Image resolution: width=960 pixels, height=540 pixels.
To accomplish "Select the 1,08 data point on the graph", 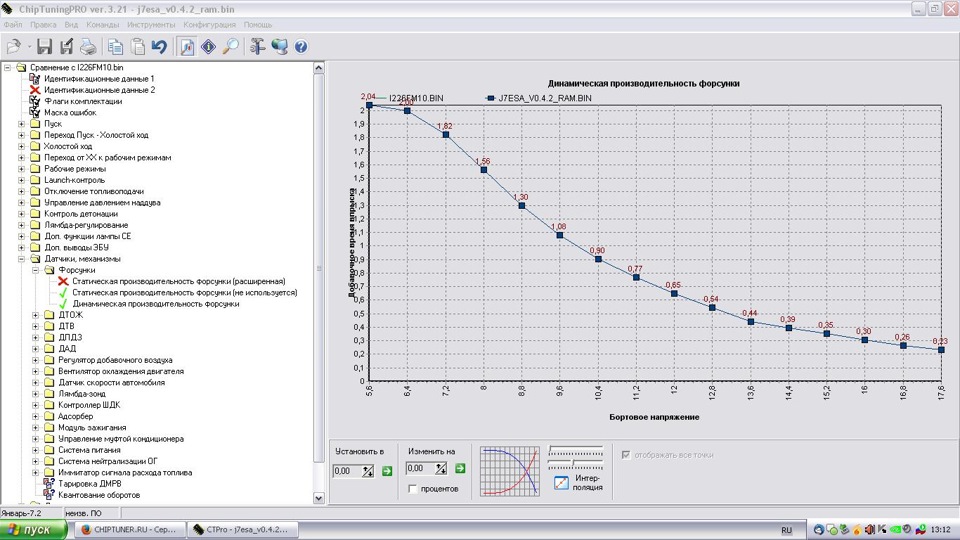I will [560, 235].
